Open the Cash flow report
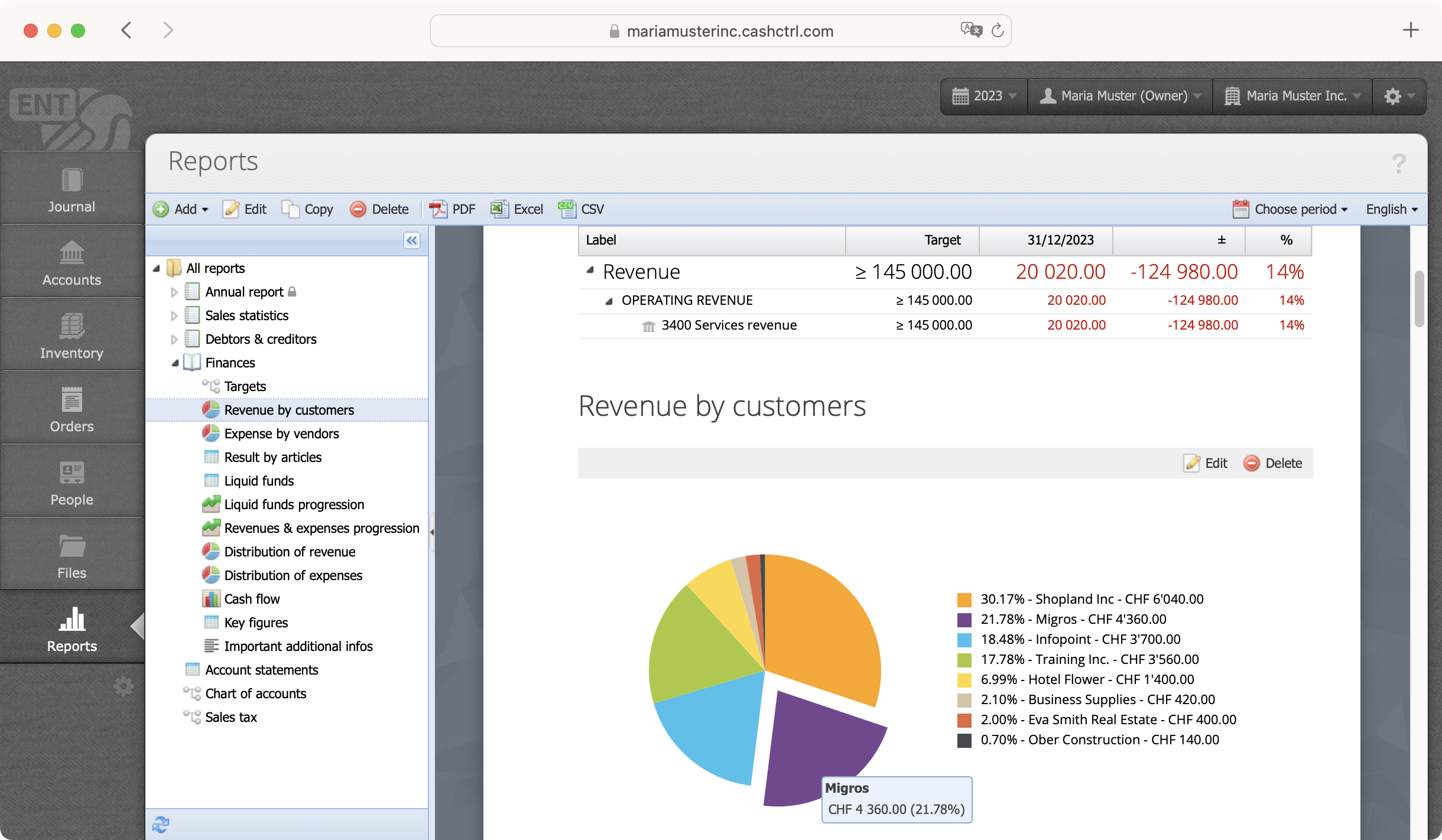Viewport: 1442px width, 840px height. [x=252, y=599]
